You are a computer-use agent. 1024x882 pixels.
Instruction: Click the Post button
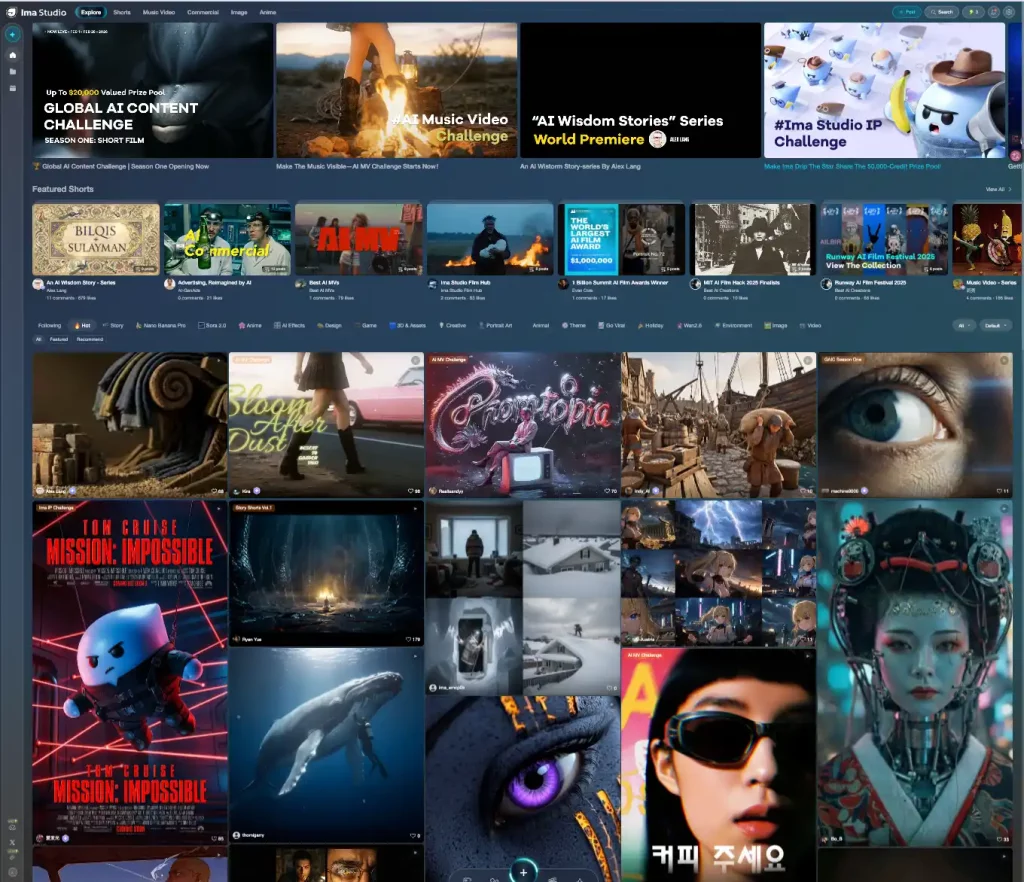pos(907,12)
